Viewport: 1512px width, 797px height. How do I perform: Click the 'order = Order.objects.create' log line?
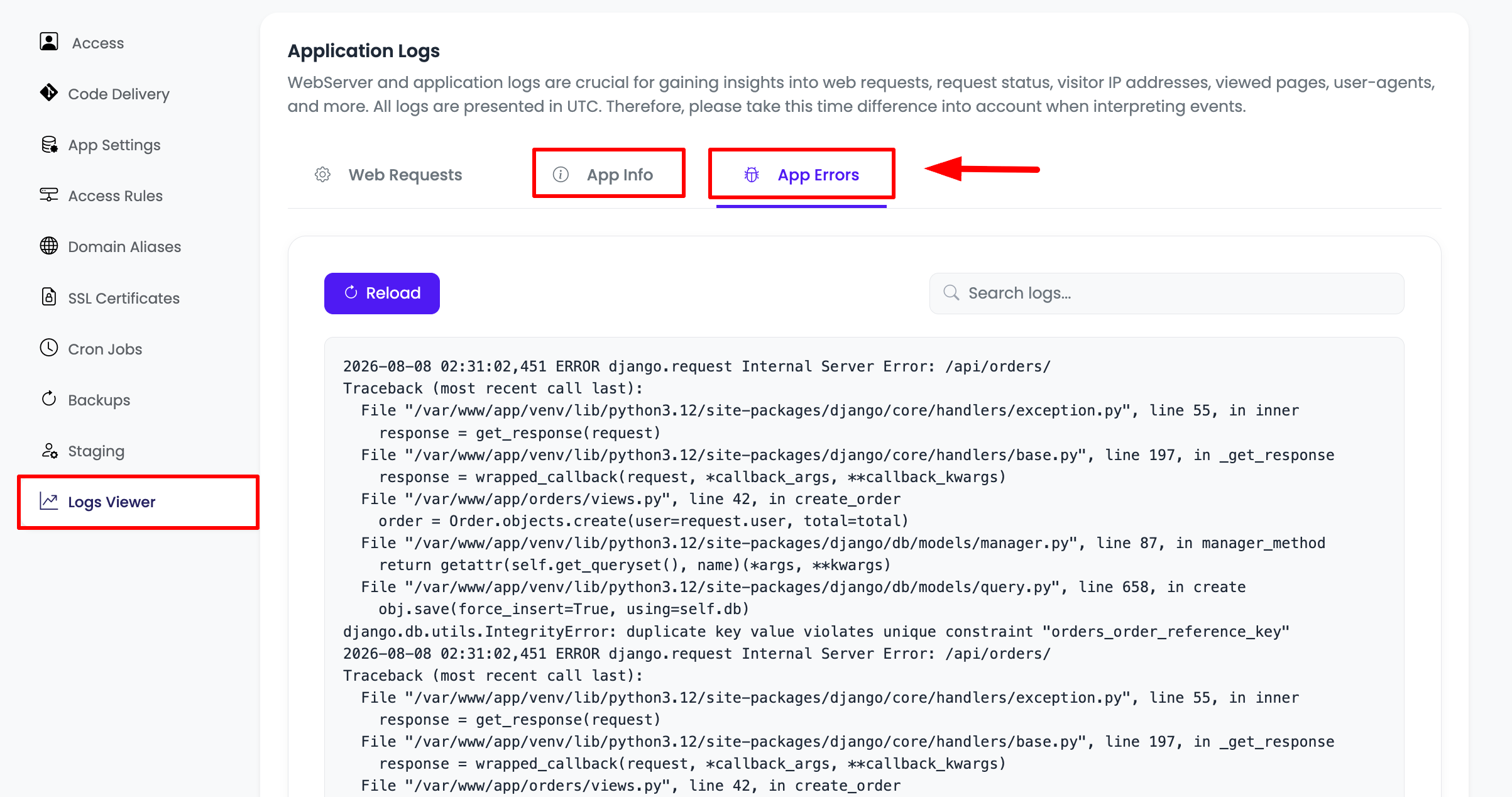click(644, 521)
